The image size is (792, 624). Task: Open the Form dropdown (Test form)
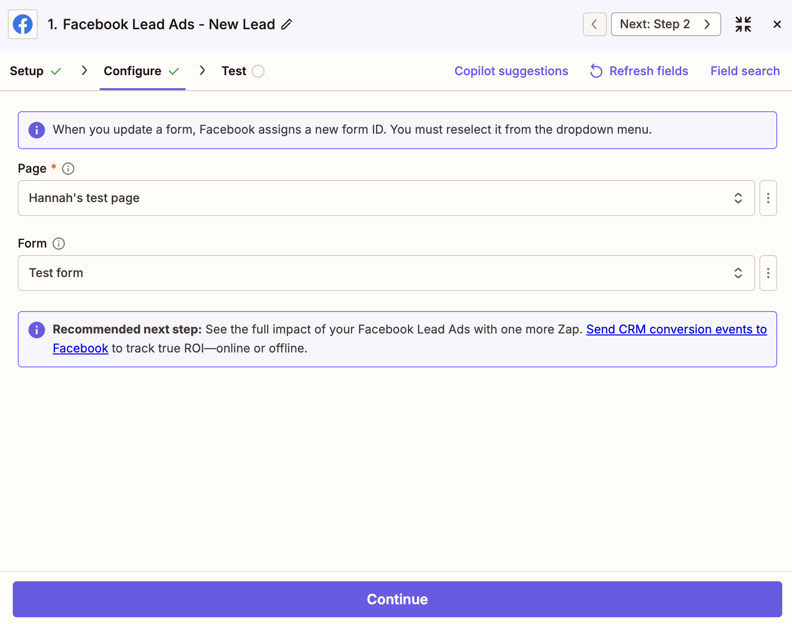pos(386,273)
